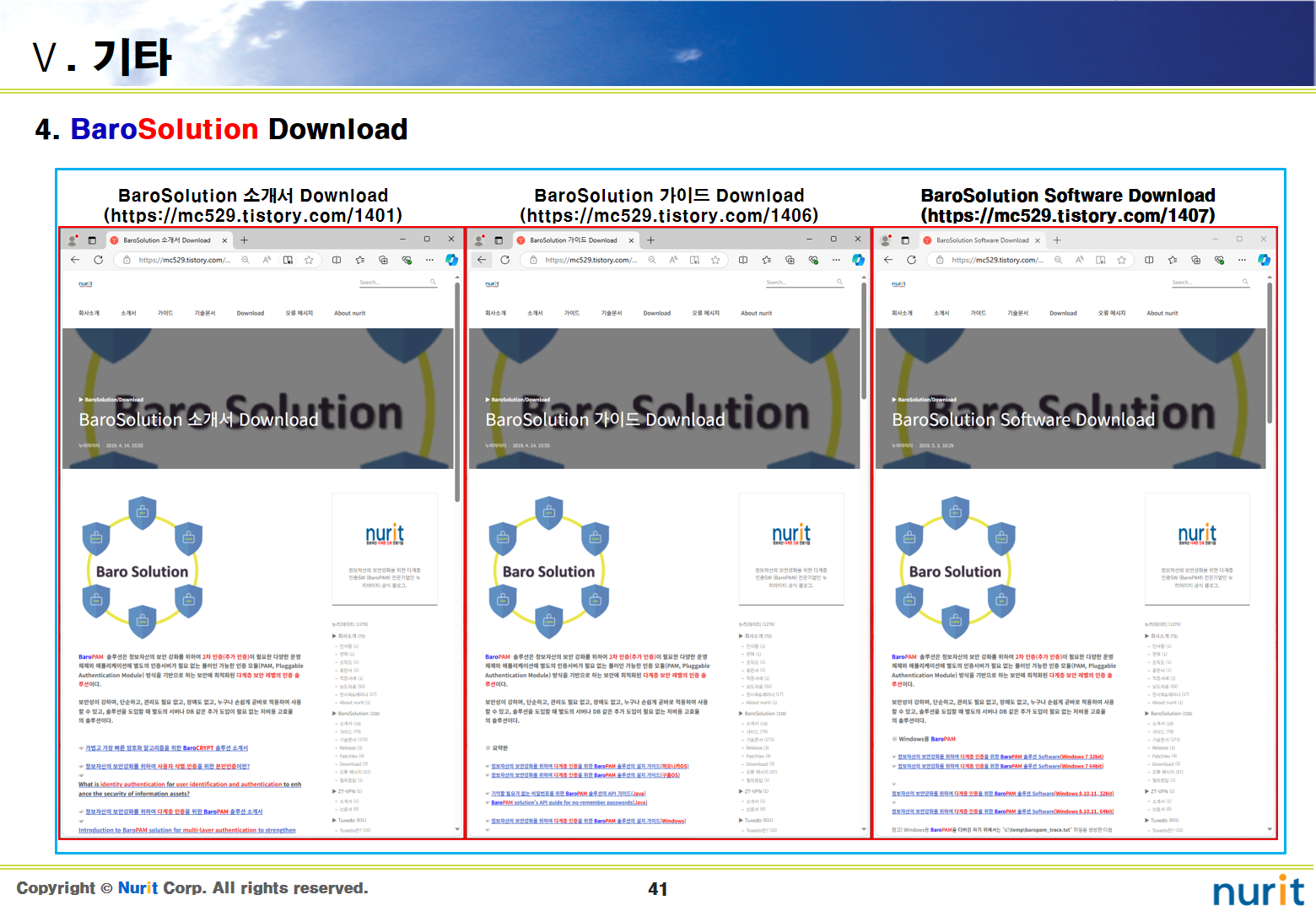
Task: Close BaroSolution 가이드 Download browser tab
Action: (x=631, y=240)
